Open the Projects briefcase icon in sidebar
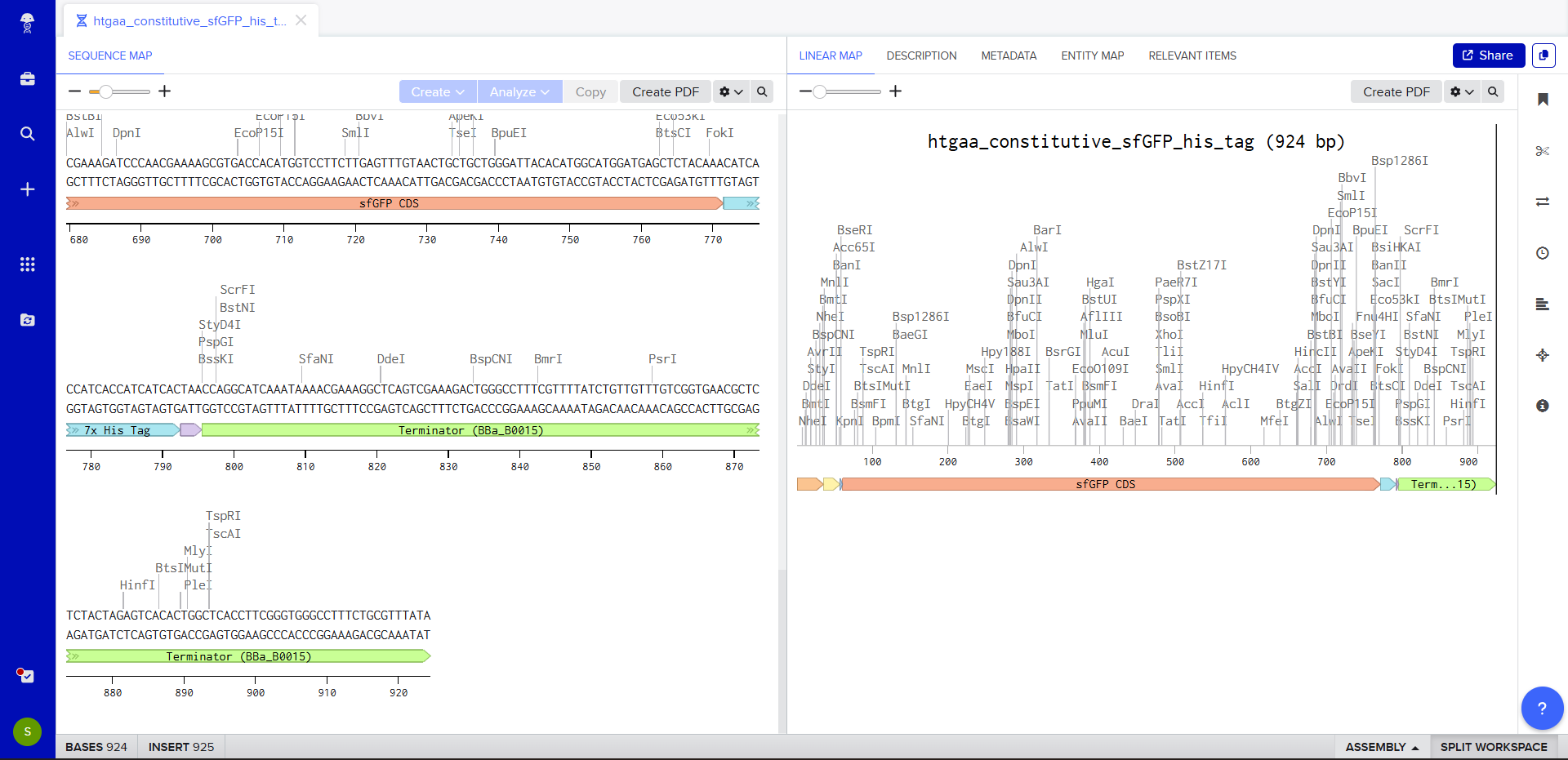This screenshot has height=760, width=1568. 27,79
